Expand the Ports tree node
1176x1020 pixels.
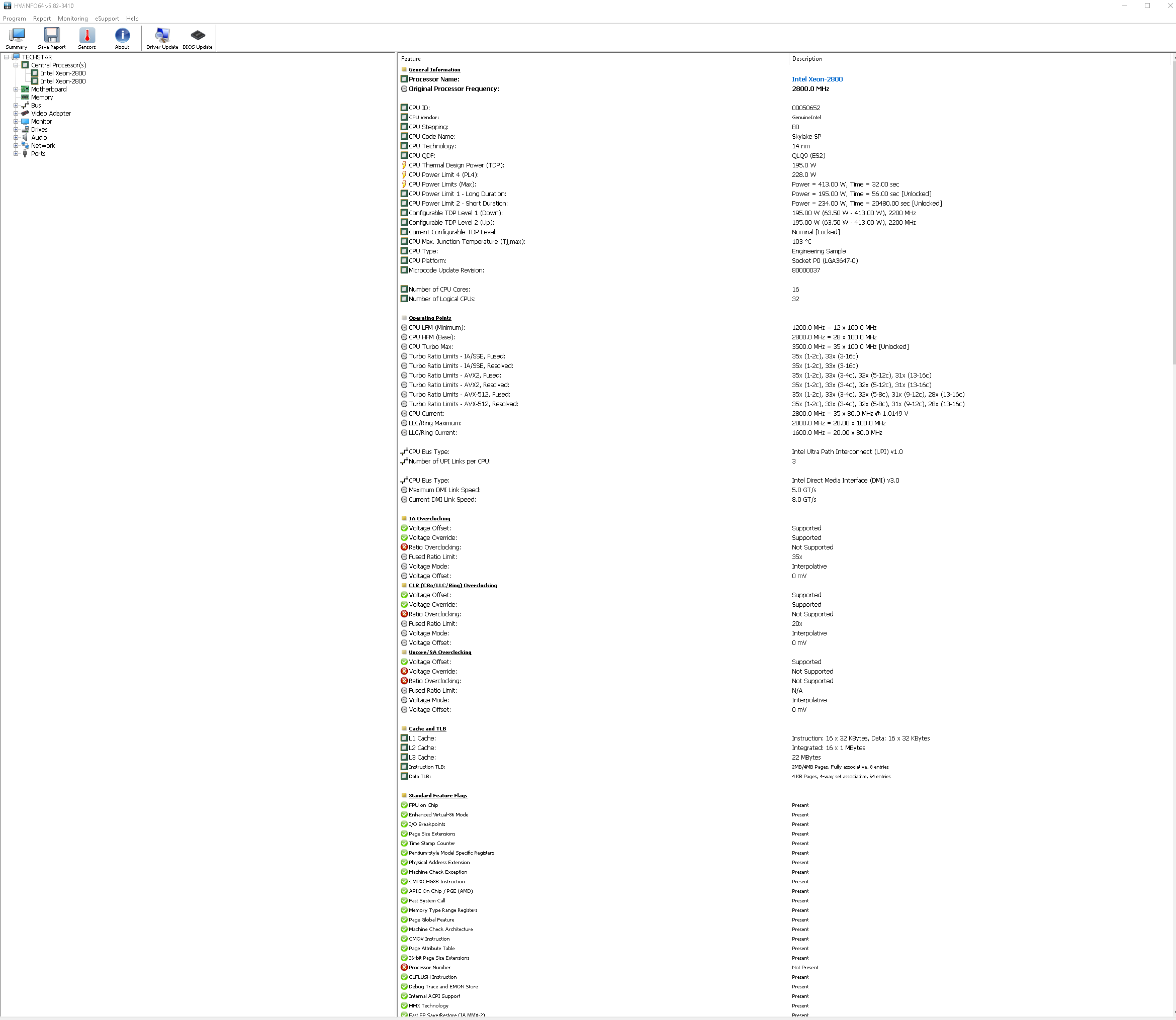tap(16, 154)
